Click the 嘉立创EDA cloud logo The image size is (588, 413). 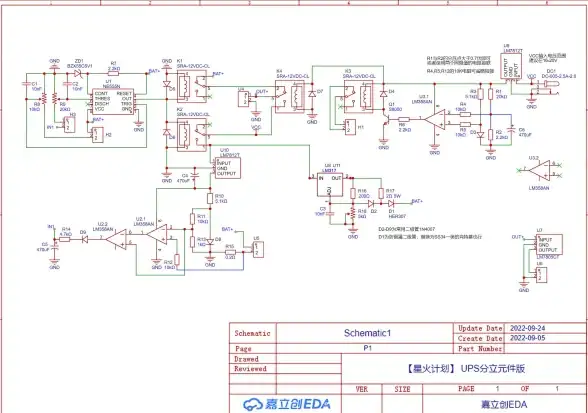(x=287, y=404)
